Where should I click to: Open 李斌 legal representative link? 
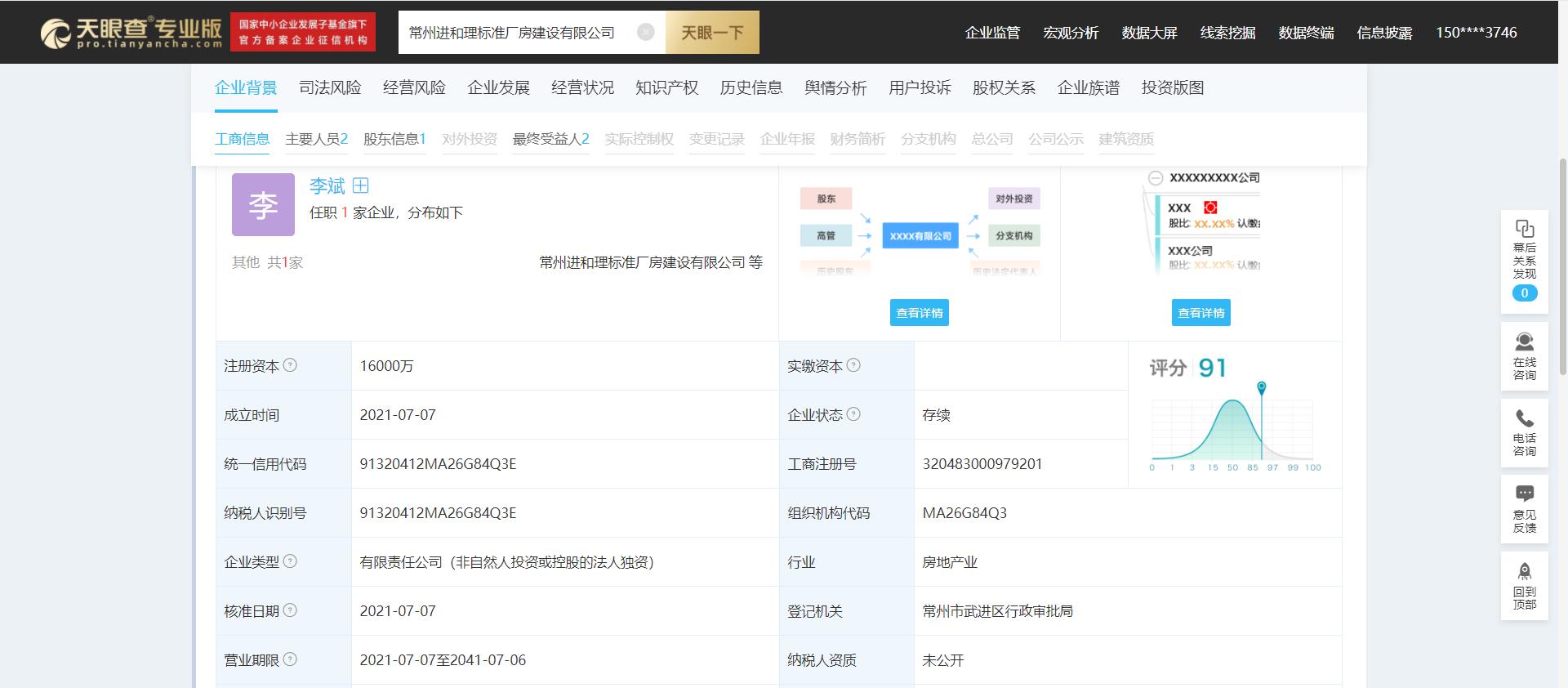(327, 186)
